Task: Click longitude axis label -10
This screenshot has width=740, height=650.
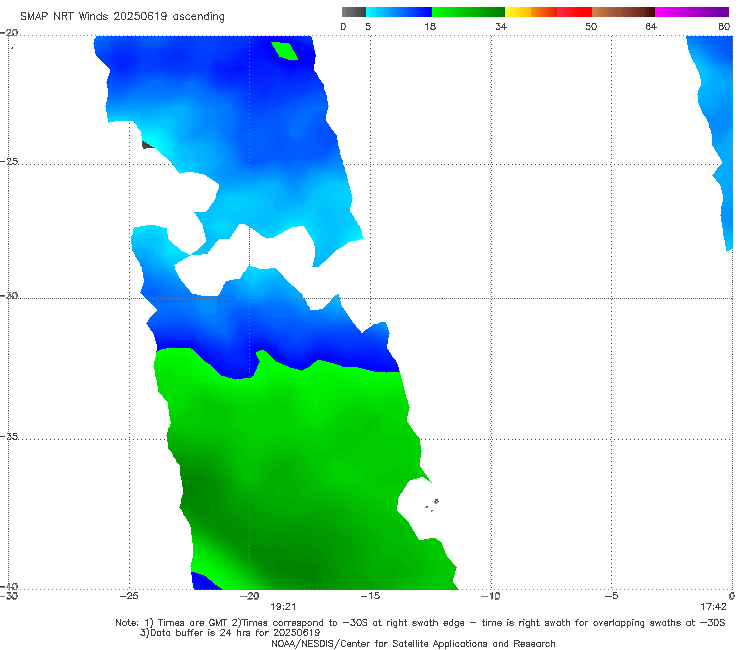Action: pyautogui.click(x=490, y=596)
